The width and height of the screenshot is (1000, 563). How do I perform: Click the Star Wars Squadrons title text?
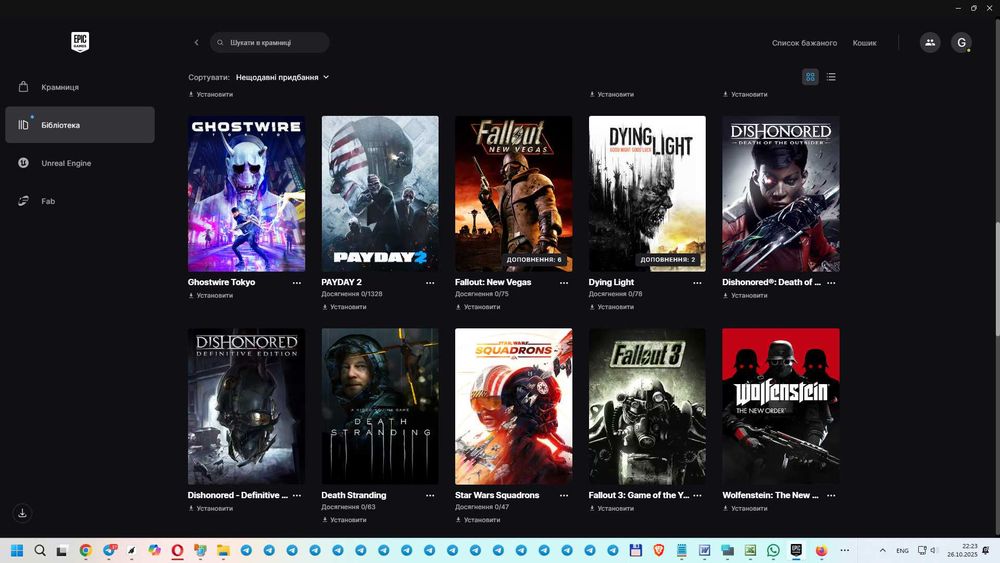(x=497, y=495)
